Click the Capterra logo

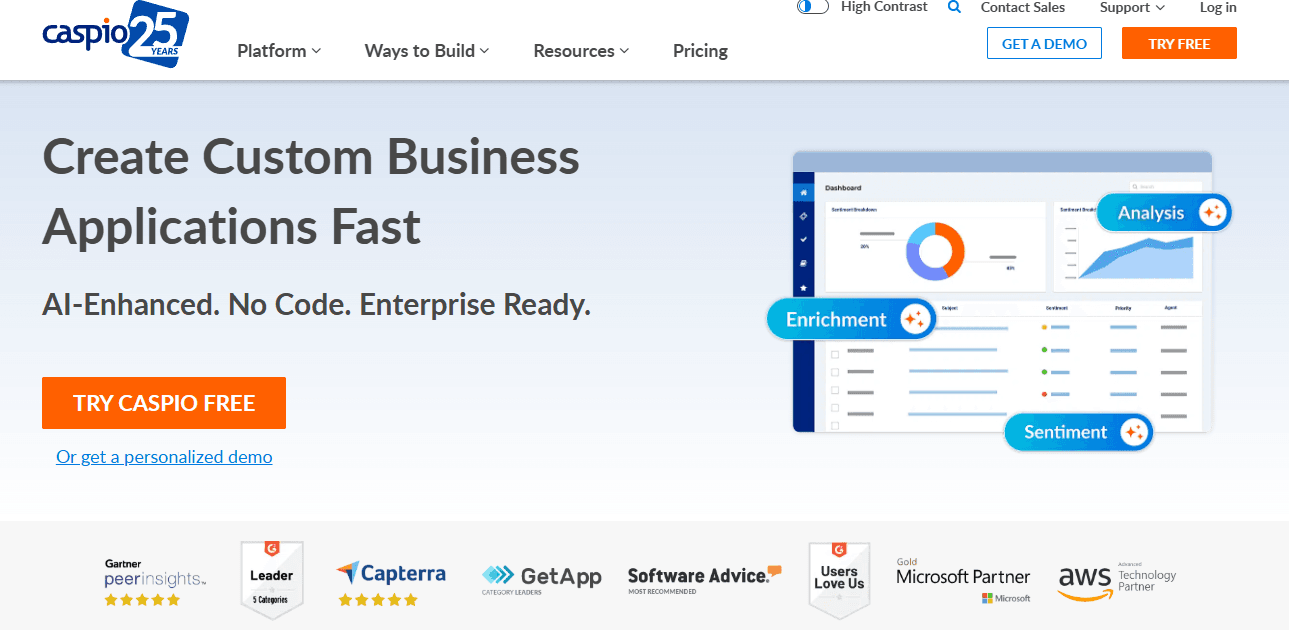[x=391, y=584]
